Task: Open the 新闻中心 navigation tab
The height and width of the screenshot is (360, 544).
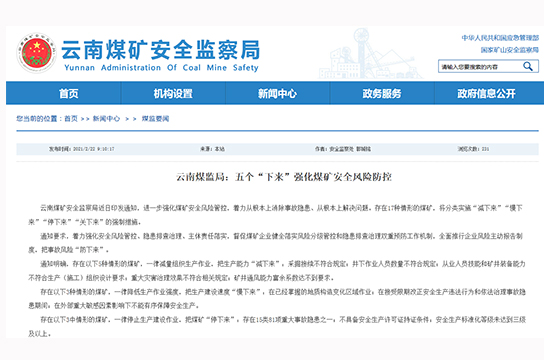Action: (277, 93)
